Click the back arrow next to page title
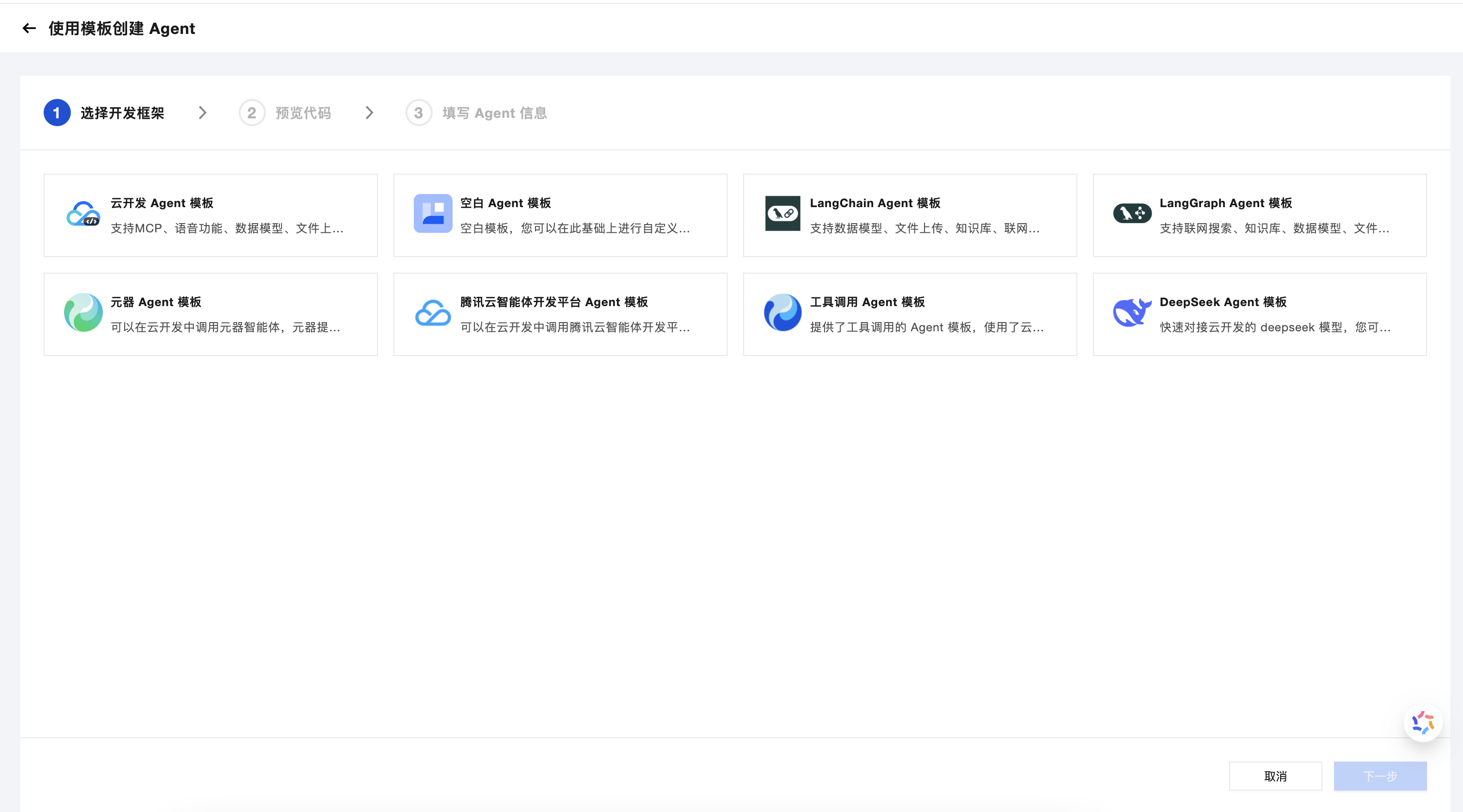 29,28
